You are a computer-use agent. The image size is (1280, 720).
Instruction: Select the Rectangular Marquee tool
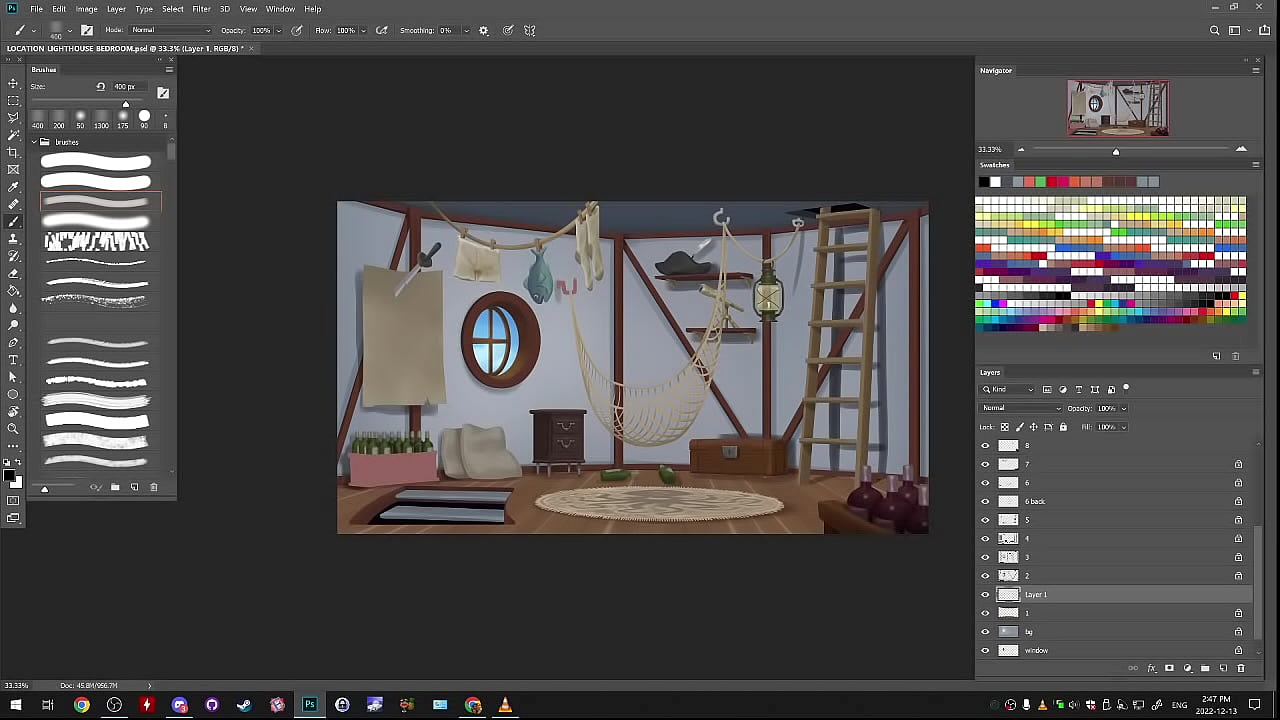coord(13,101)
